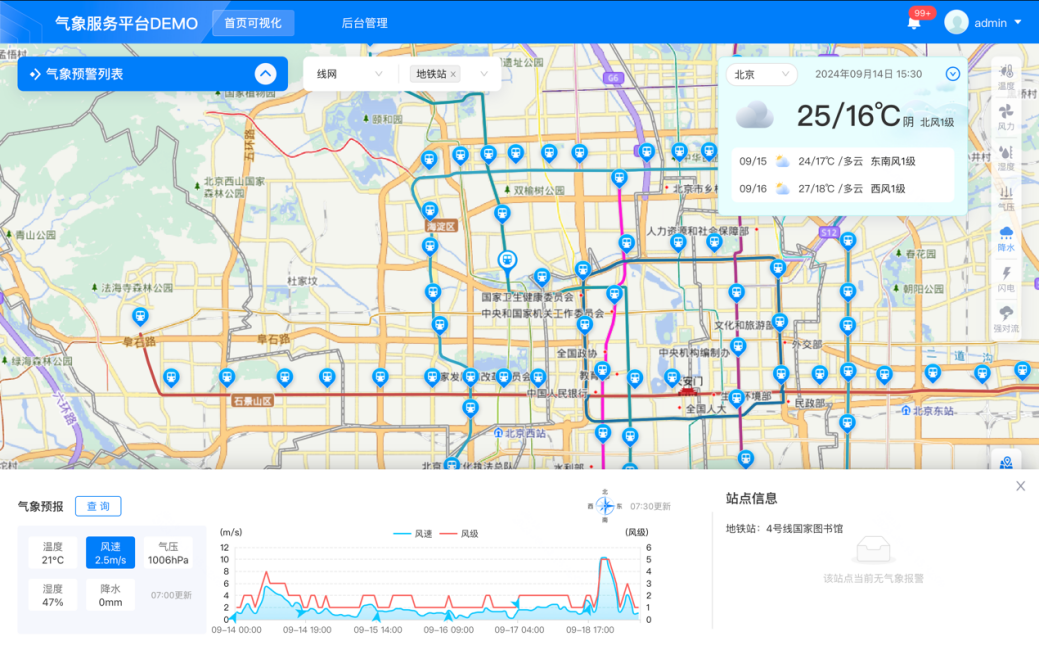Viewport: 1039px width, 650px height.
Task: Click the 查询 query button
Action: [97, 506]
